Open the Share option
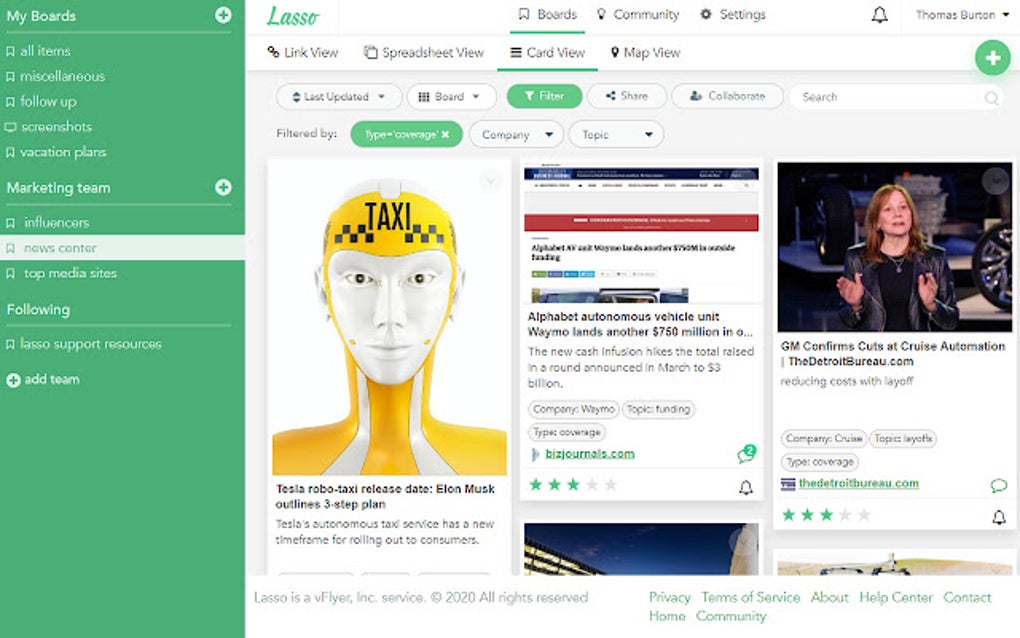The height and width of the screenshot is (638, 1020). (626, 96)
